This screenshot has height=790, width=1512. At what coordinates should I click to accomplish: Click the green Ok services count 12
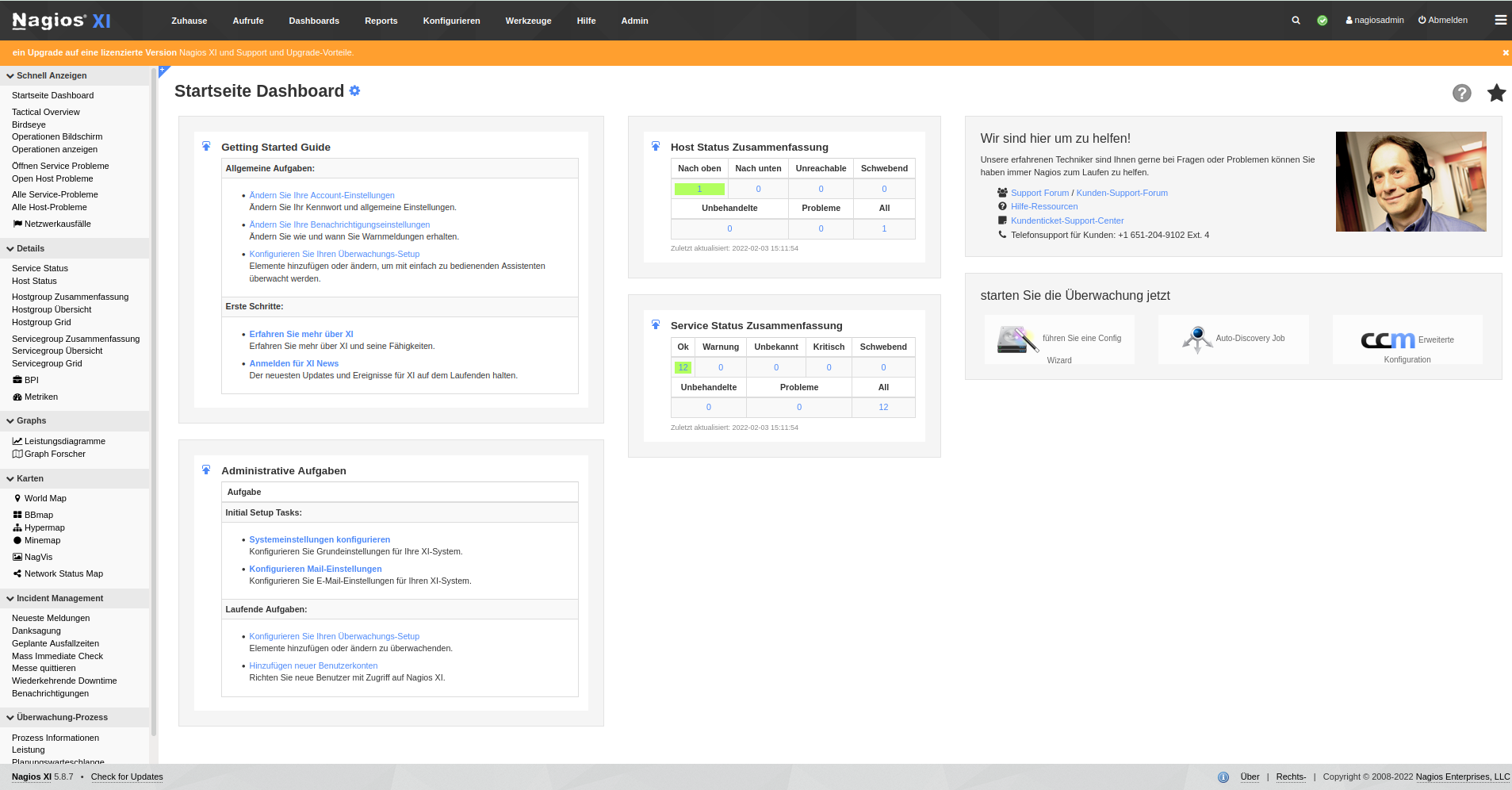[683, 367]
